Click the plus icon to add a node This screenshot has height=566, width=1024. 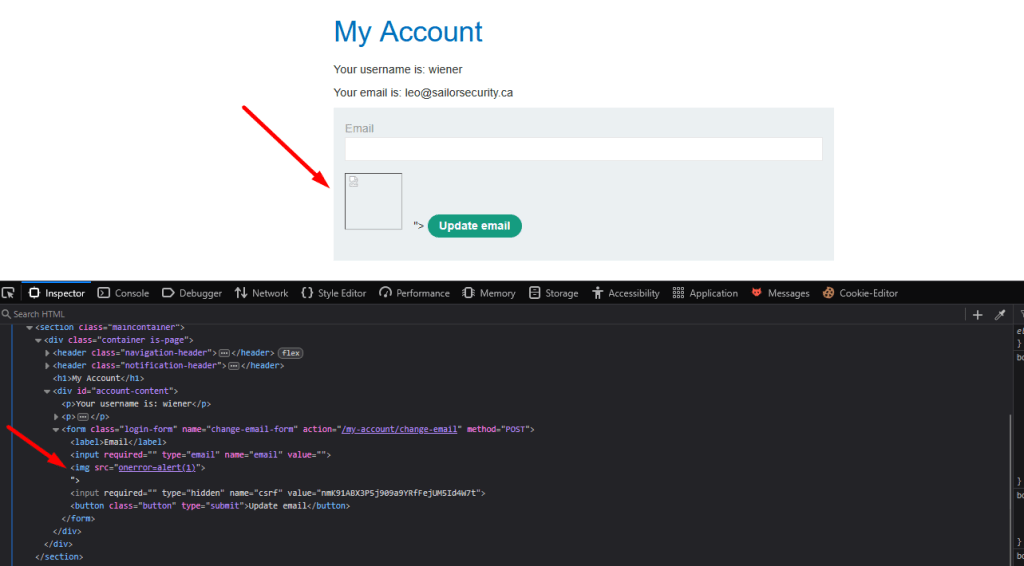pos(978,314)
